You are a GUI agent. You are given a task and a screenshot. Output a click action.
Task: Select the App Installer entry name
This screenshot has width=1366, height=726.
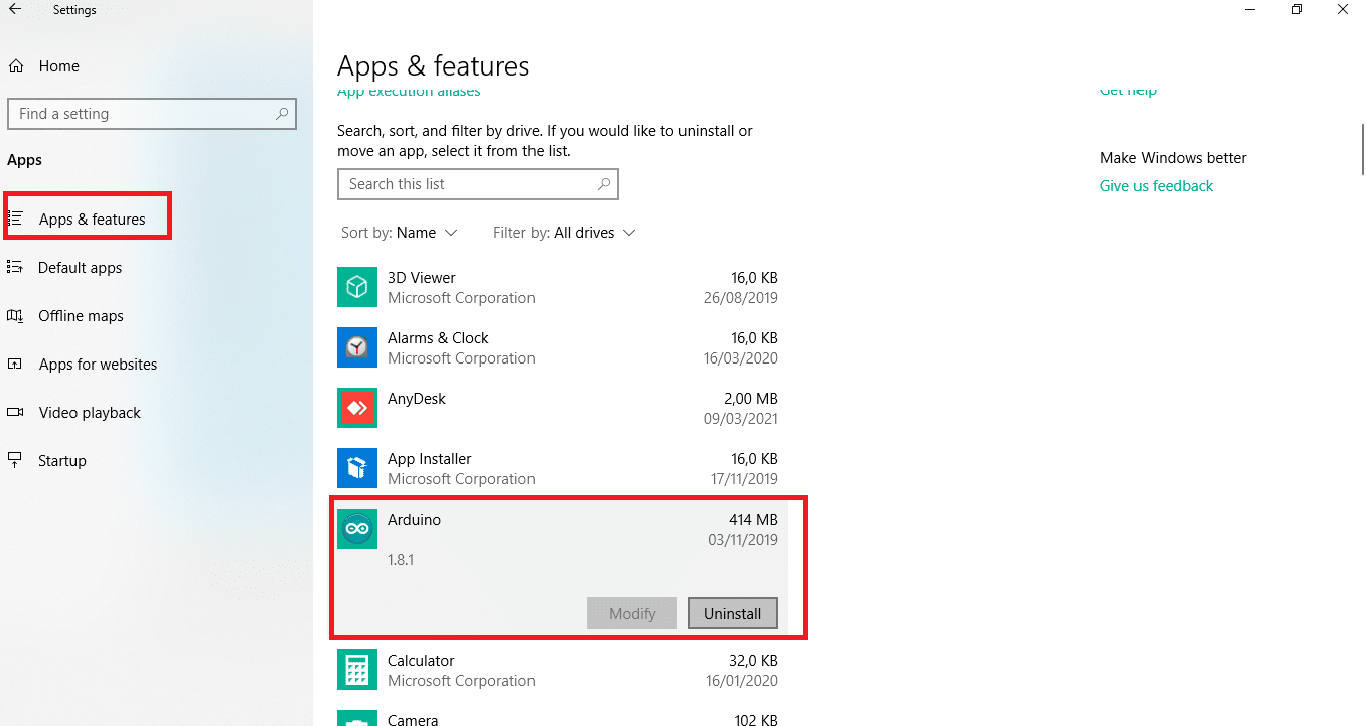[x=430, y=459]
